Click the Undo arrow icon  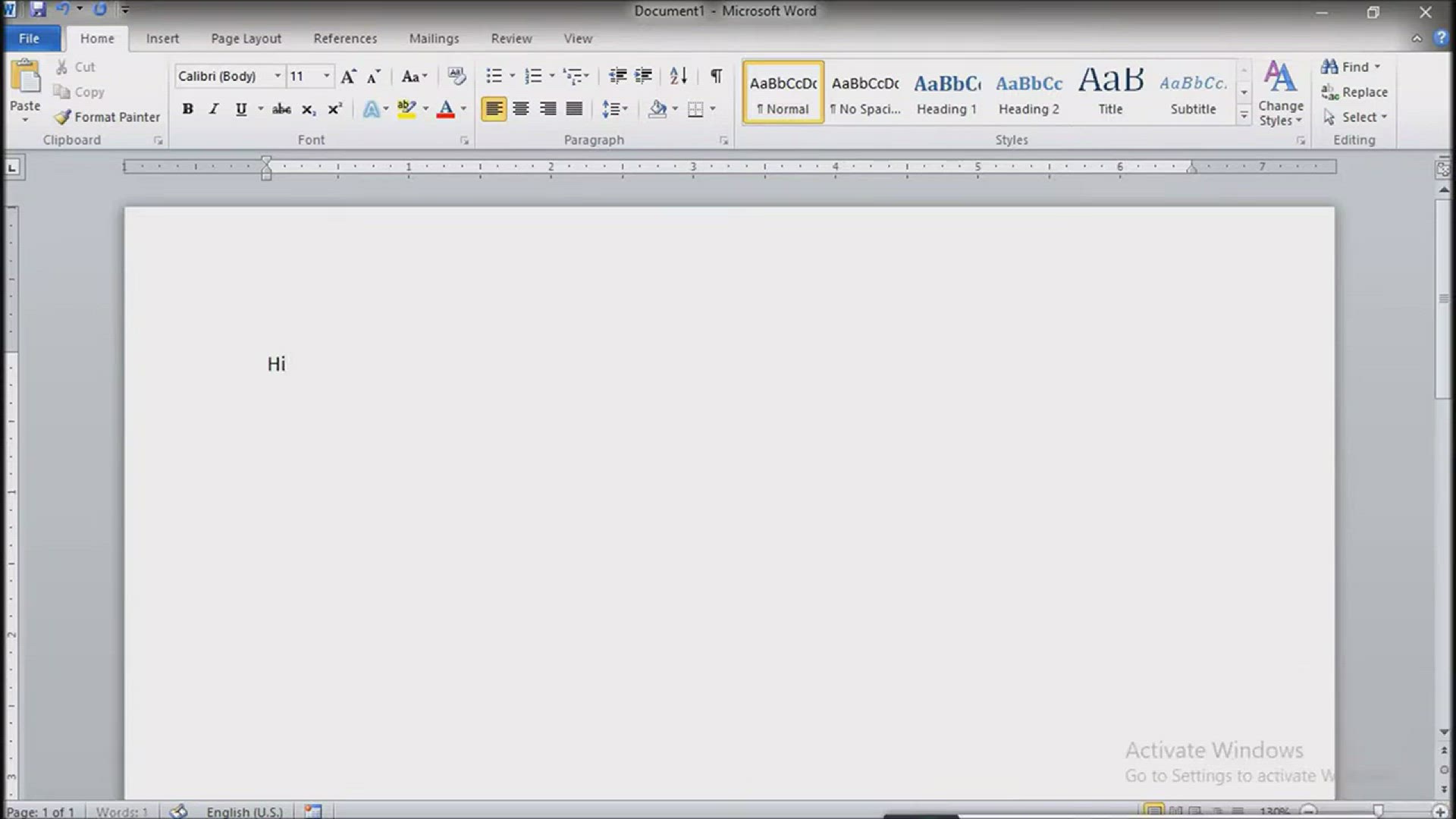pos(63,10)
